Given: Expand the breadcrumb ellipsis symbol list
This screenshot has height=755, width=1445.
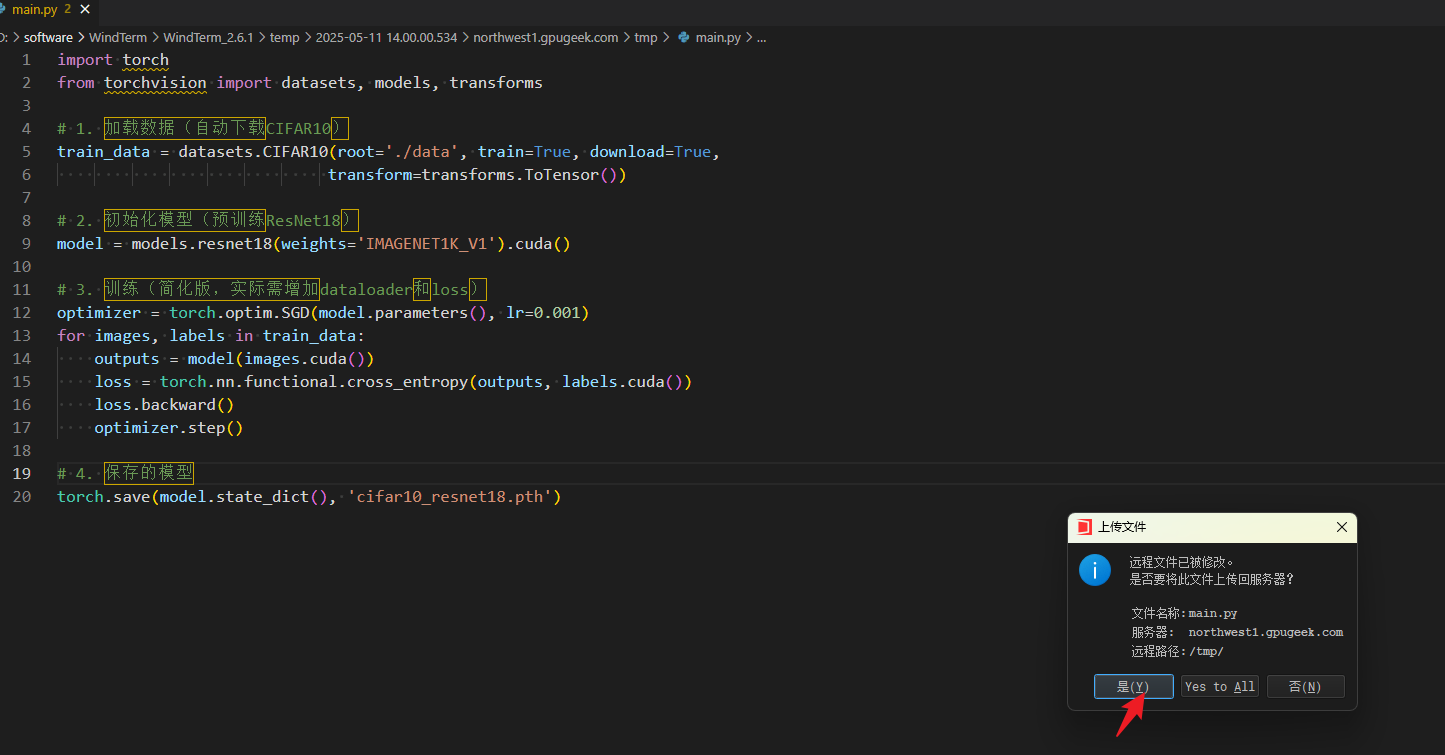Looking at the screenshot, I should [761, 37].
